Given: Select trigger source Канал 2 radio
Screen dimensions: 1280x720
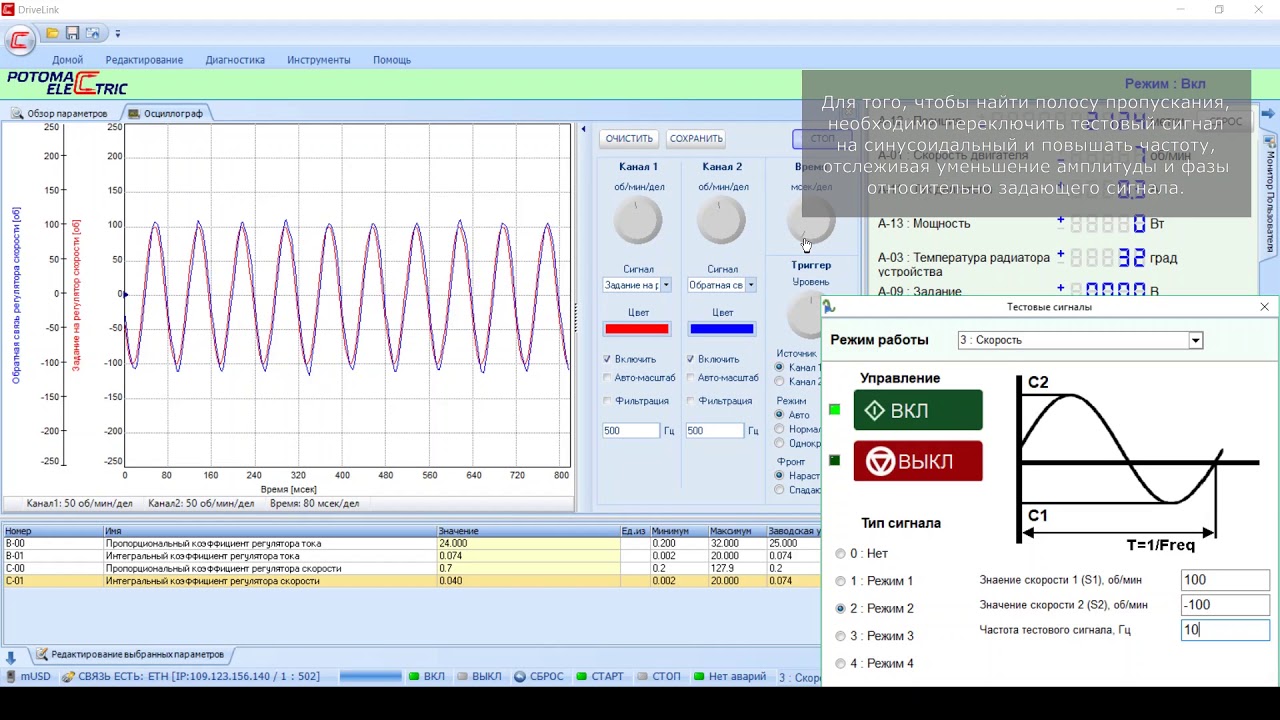Looking at the screenshot, I should 779,382.
